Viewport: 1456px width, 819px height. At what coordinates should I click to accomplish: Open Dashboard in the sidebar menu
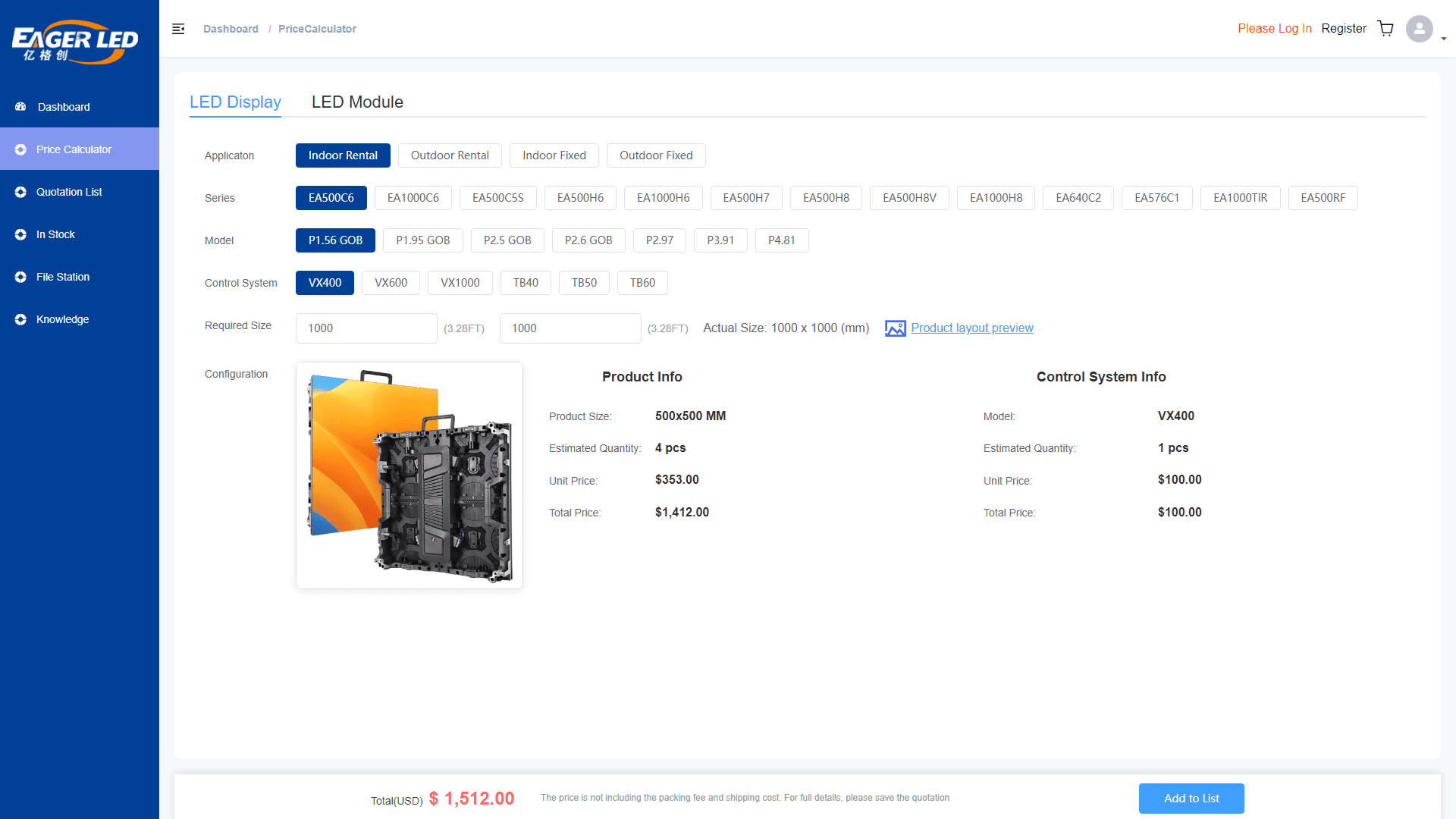(80, 107)
